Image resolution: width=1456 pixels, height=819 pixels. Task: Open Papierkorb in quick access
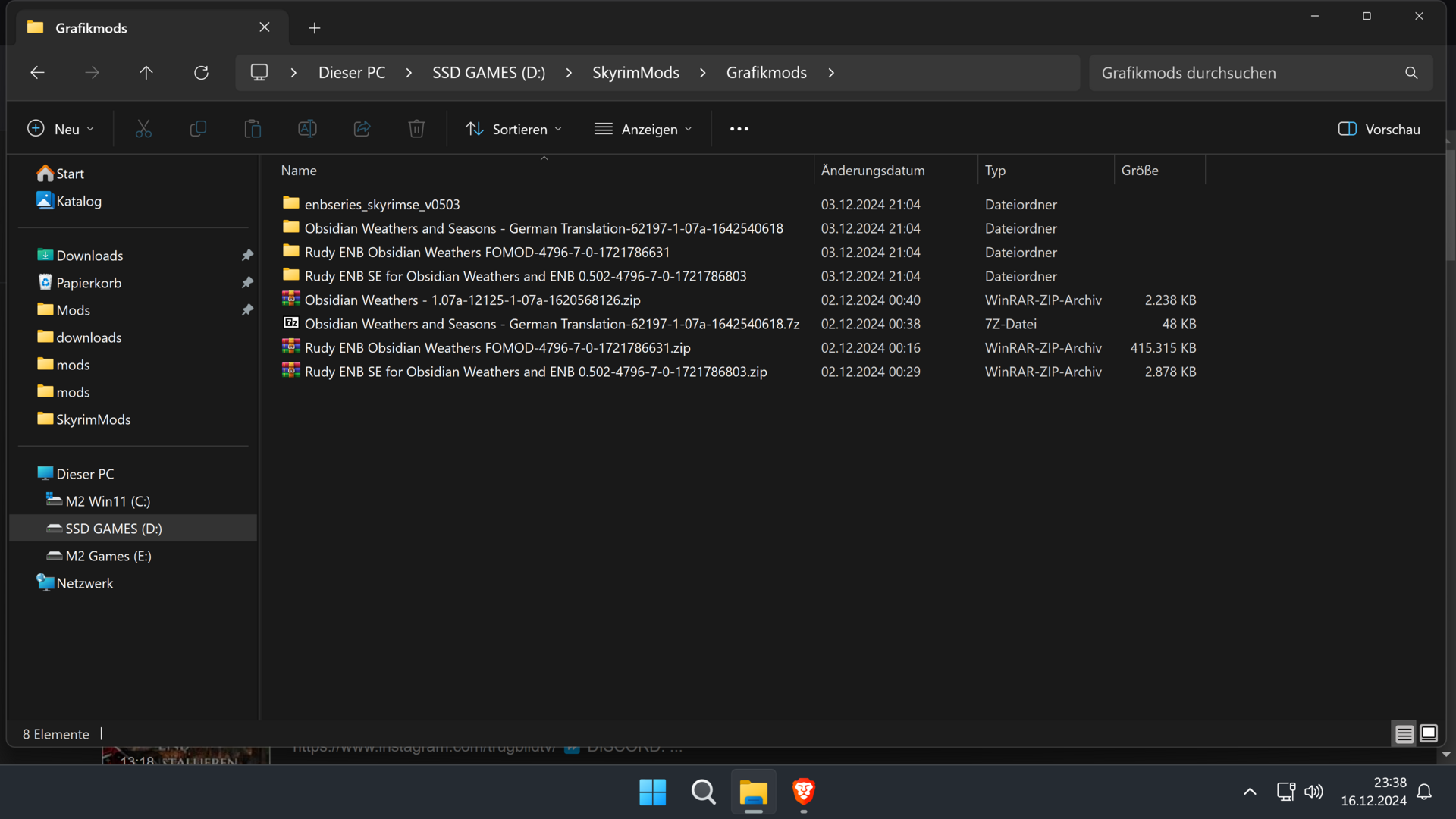pos(79,283)
